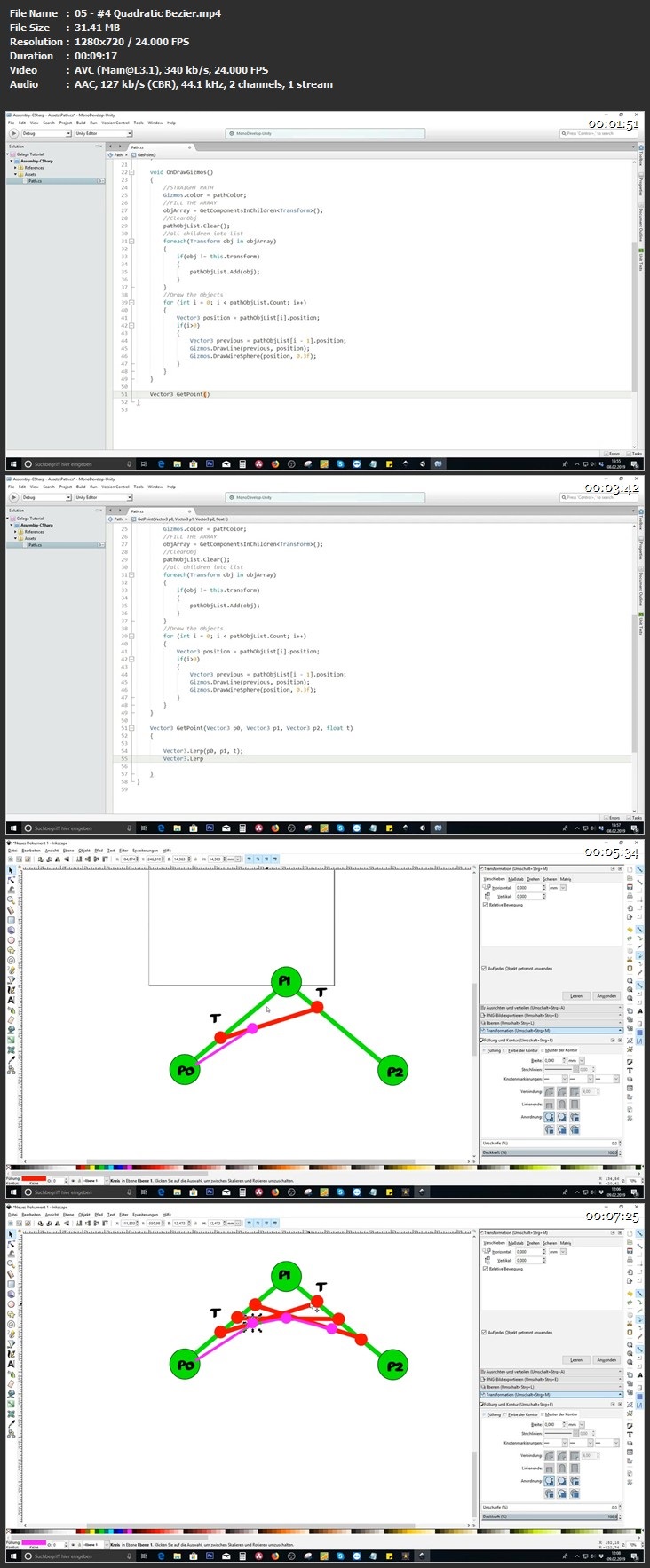Select Inkscape node edit tool in 00:05:34 frame
Image resolution: width=650 pixels, height=1568 pixels.
11,881
